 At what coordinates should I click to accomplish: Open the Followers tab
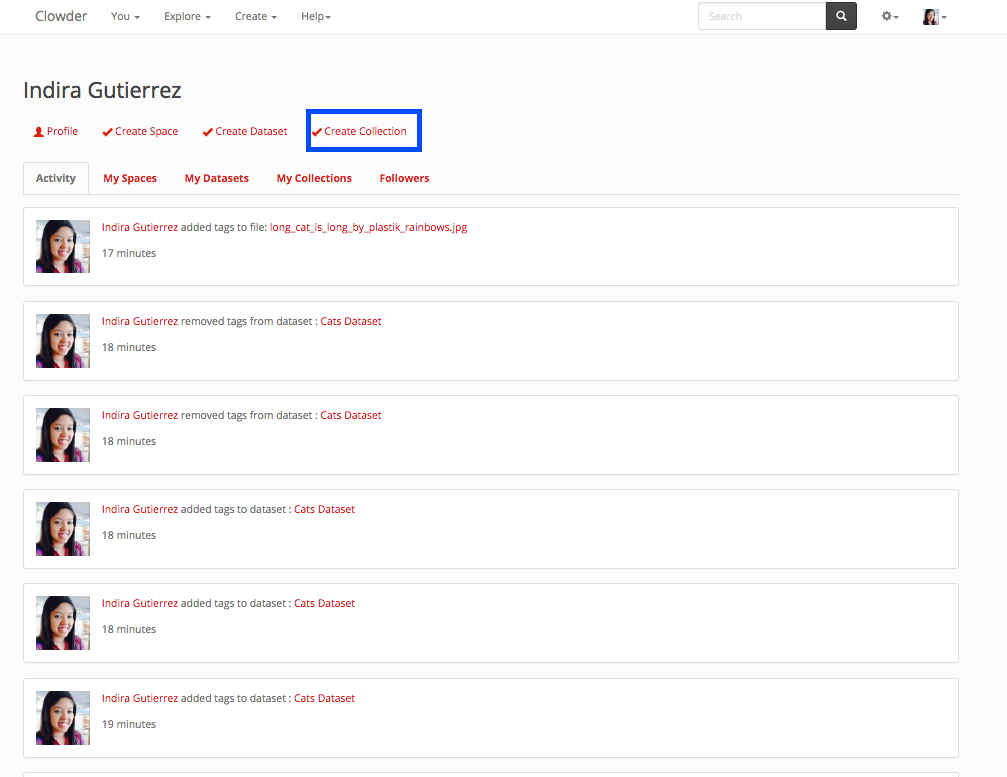404,179
